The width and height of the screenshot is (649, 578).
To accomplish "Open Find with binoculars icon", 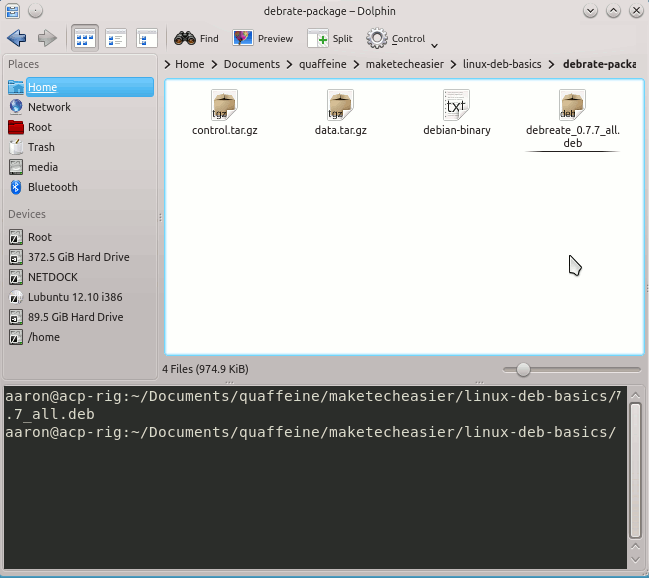I will point(196,39).
